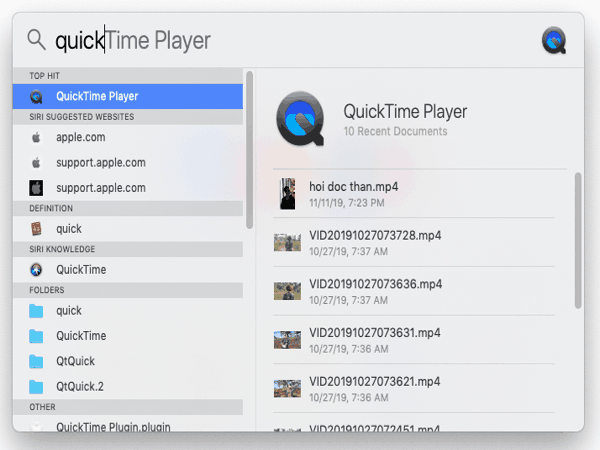Viewport: 600px width, 450px height.
Task: Select the QtQuick folder result
Action: (128, 361)
